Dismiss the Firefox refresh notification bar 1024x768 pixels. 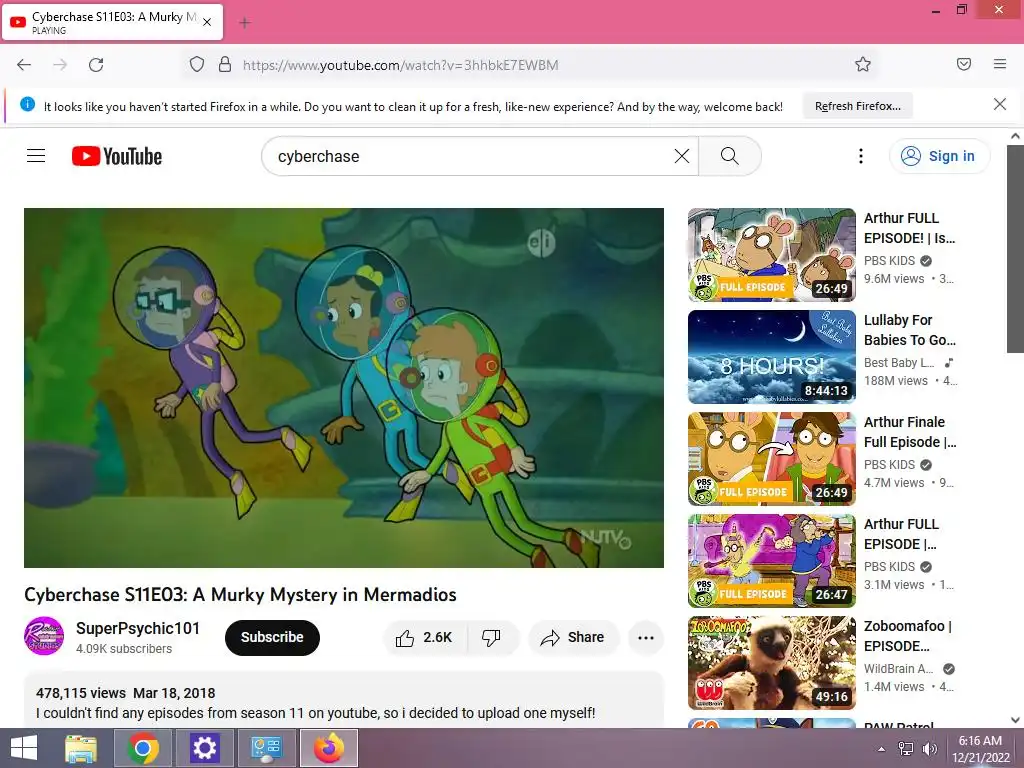tap(1000, 104)
